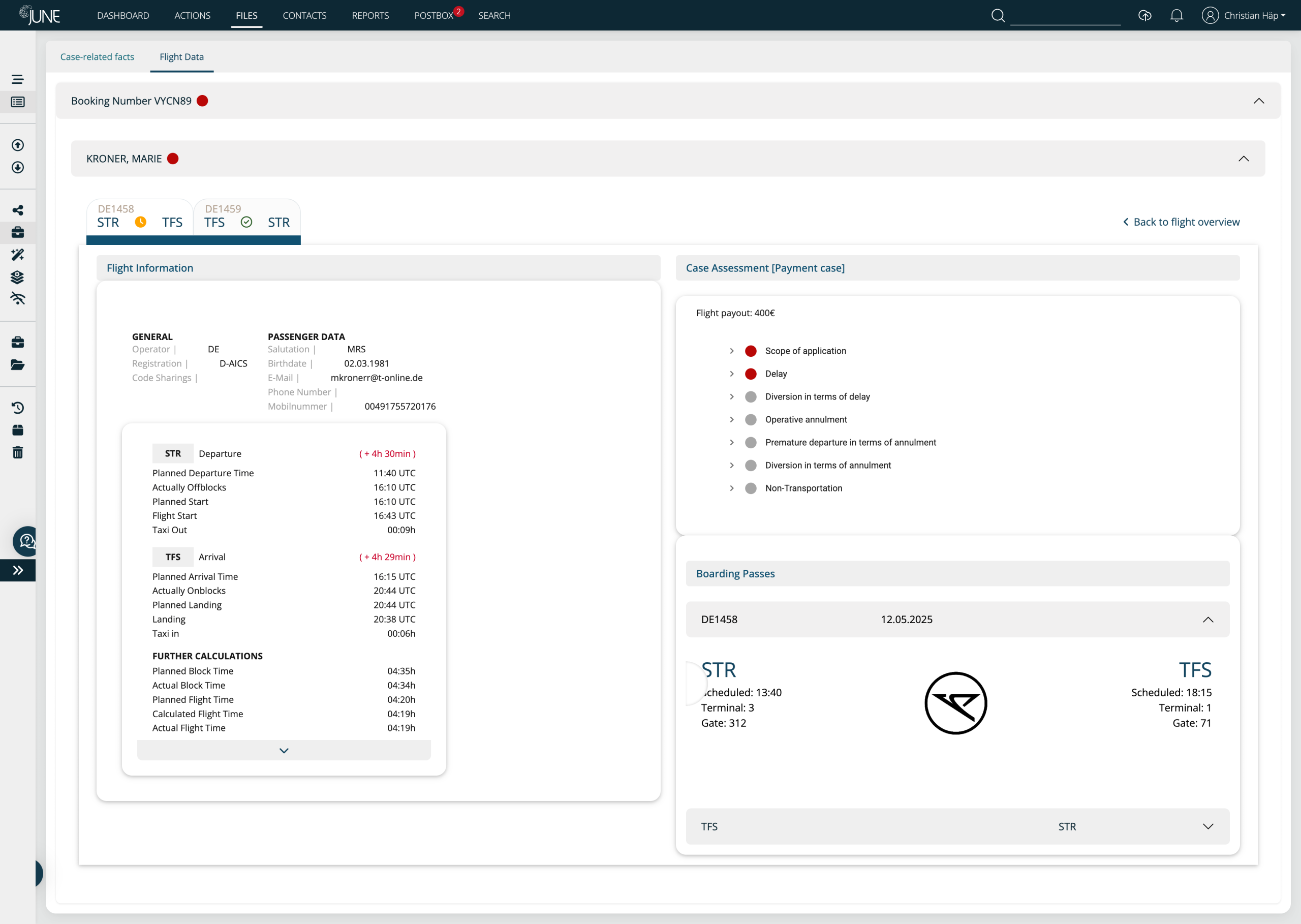Expand the Scope of application item
Image resolution: width=1301 pixels, height=924 pixels.
[x=732, y=351]
